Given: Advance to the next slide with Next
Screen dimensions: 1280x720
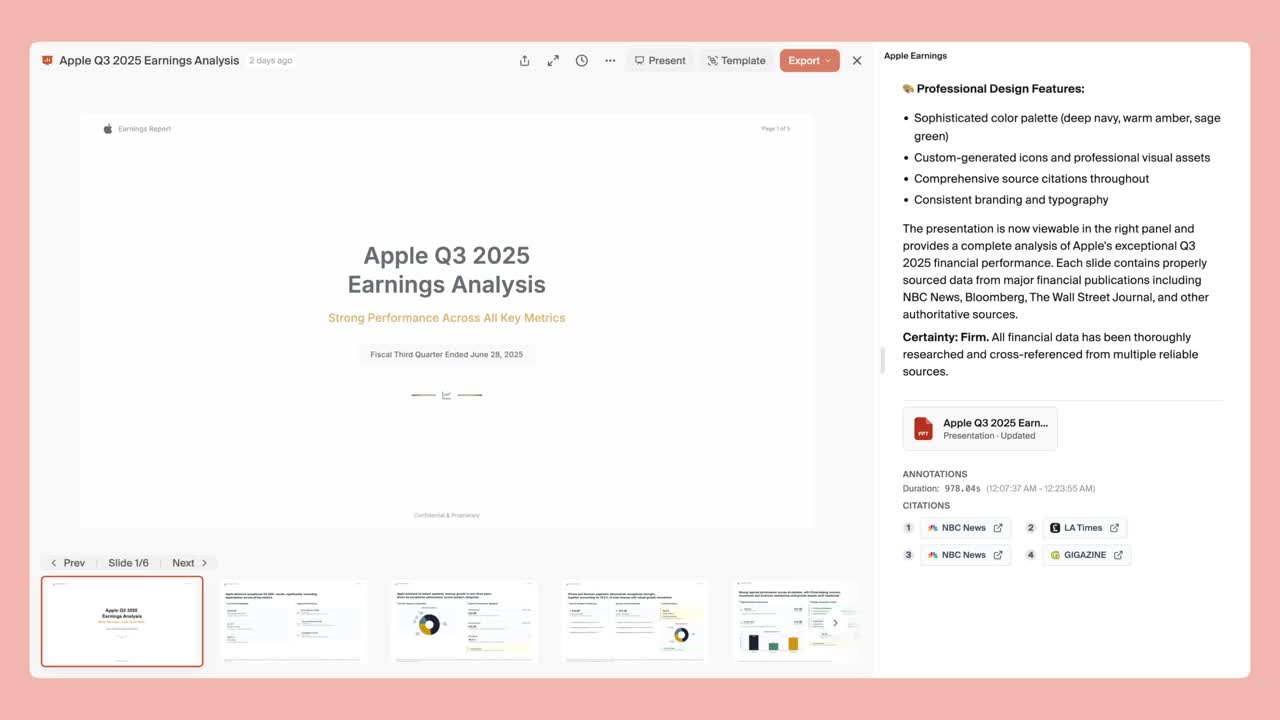Looking at the screenshot, I should coord(190,563).
